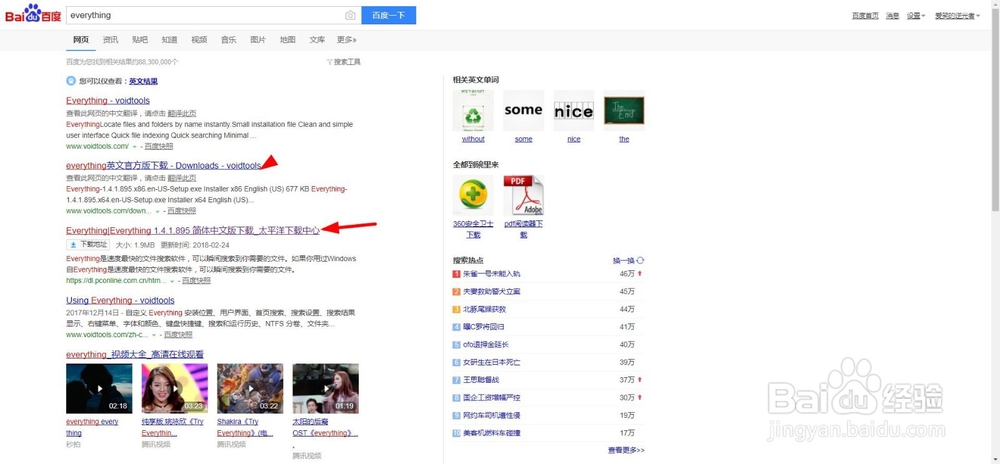Screen dimensions: 1000x464
Task: Play the 02:18 video thumbnail
Action: [99, 389]
